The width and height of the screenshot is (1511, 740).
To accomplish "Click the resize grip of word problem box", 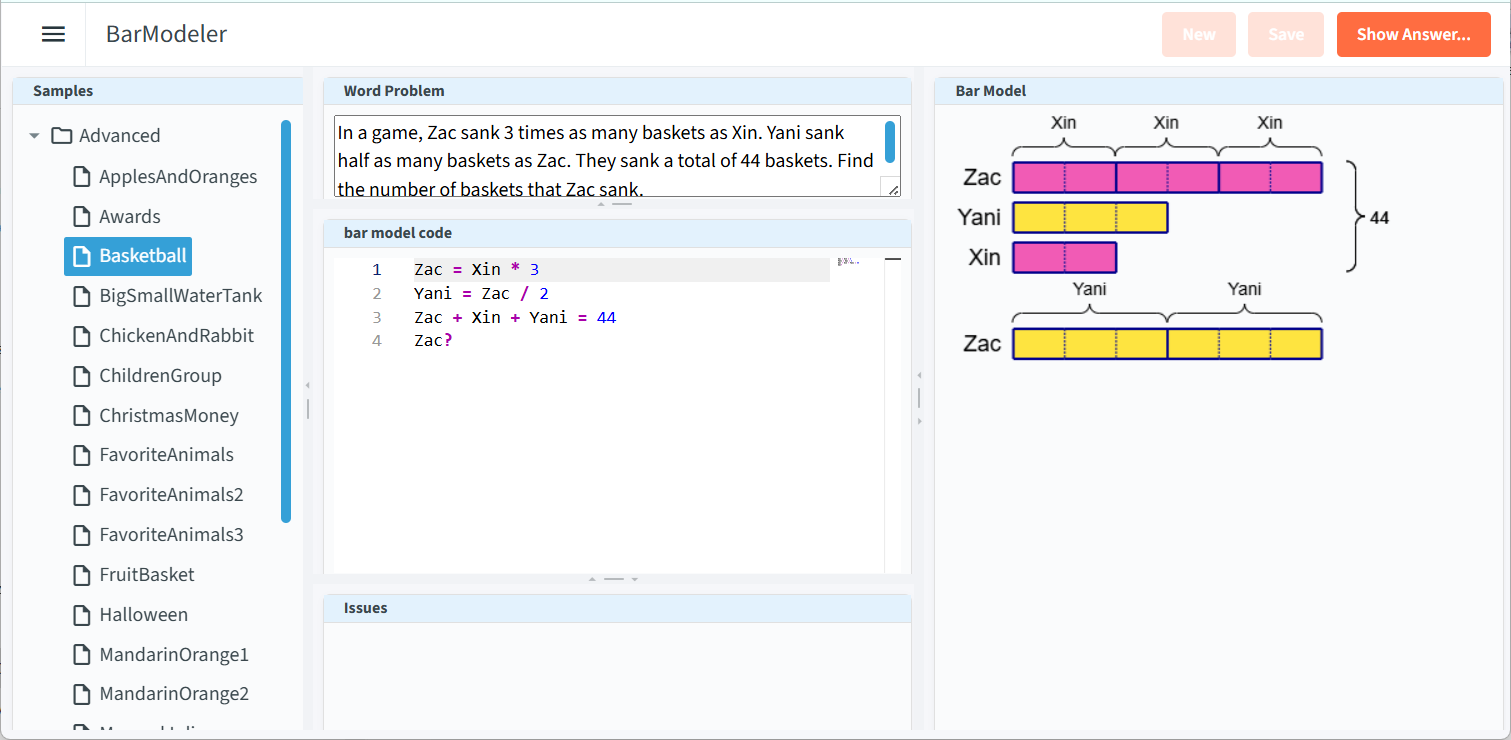I will (x=892, y=189).
